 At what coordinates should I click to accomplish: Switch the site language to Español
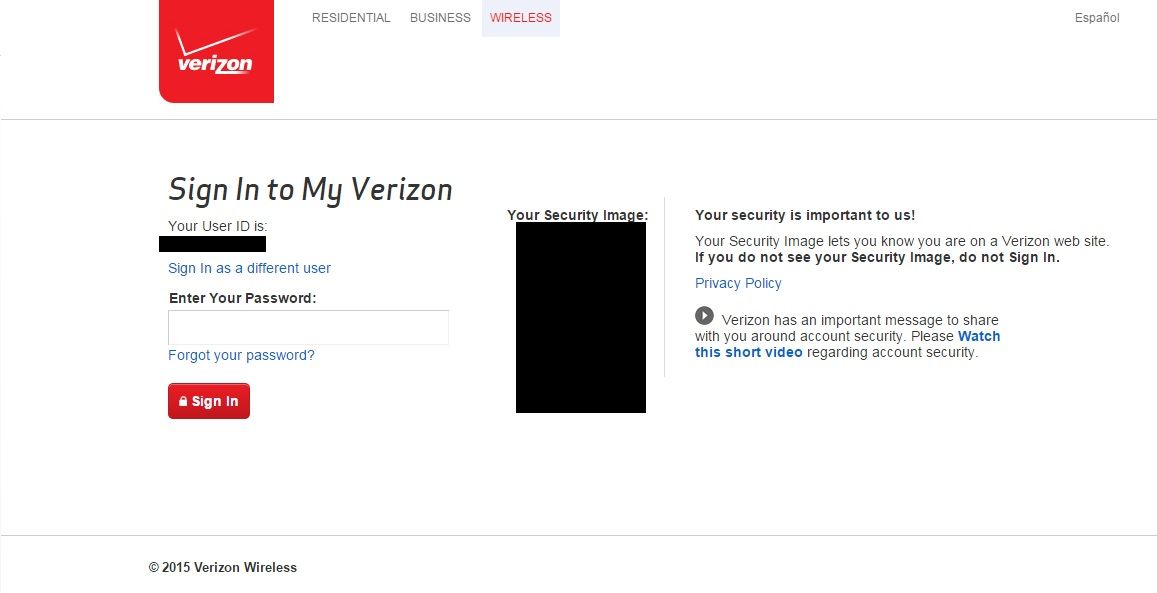[1097, 18]
